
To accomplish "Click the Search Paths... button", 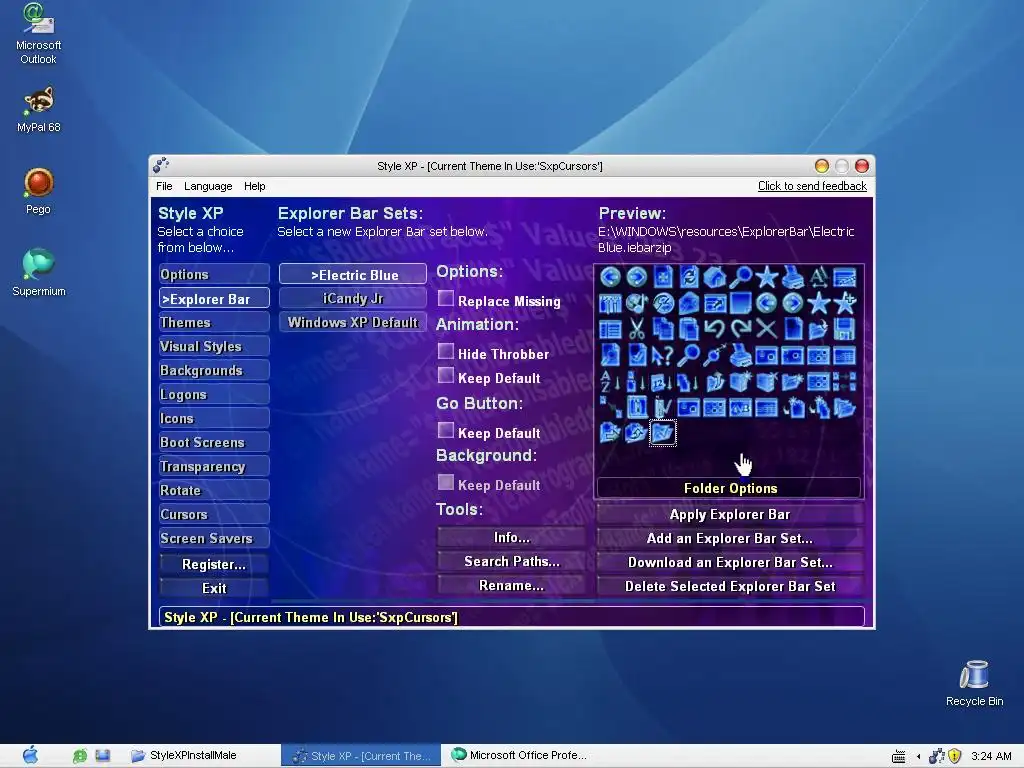I will pos(511,562).
